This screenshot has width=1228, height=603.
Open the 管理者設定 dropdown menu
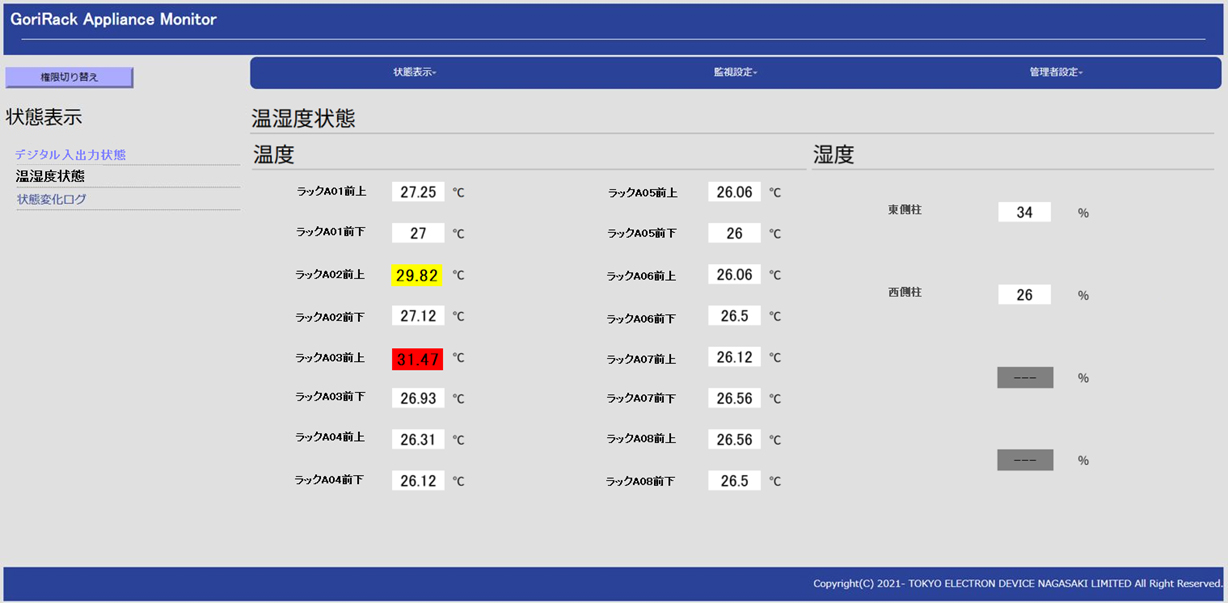pos(1056,72)
